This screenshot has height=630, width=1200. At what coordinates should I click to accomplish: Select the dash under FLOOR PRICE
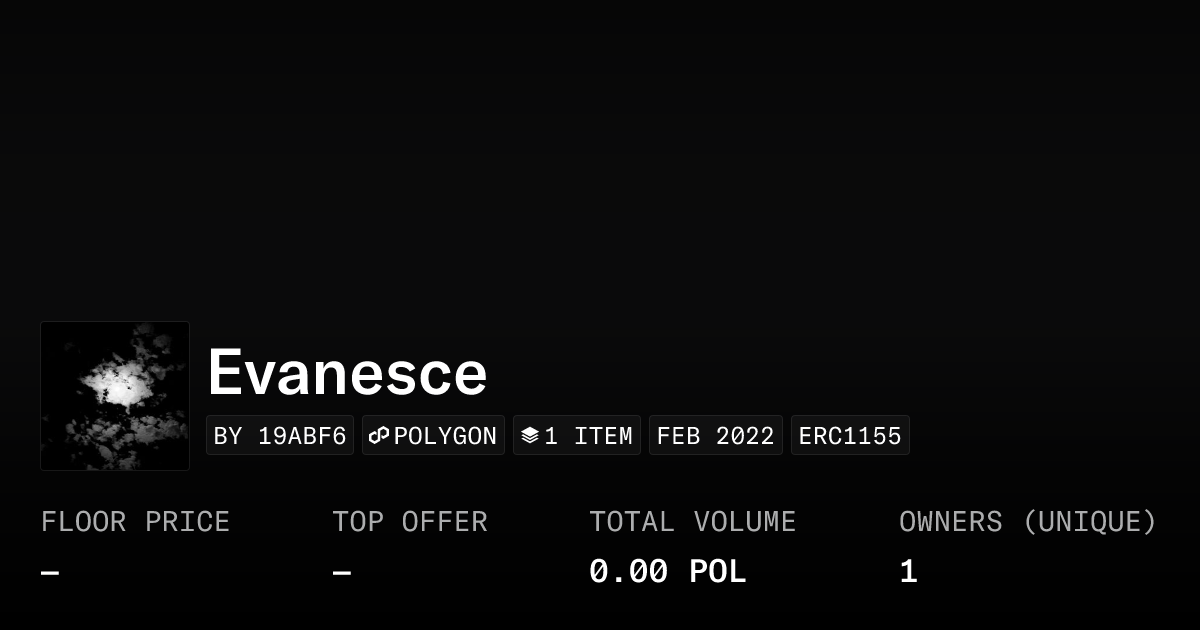(x=50, y=573)
